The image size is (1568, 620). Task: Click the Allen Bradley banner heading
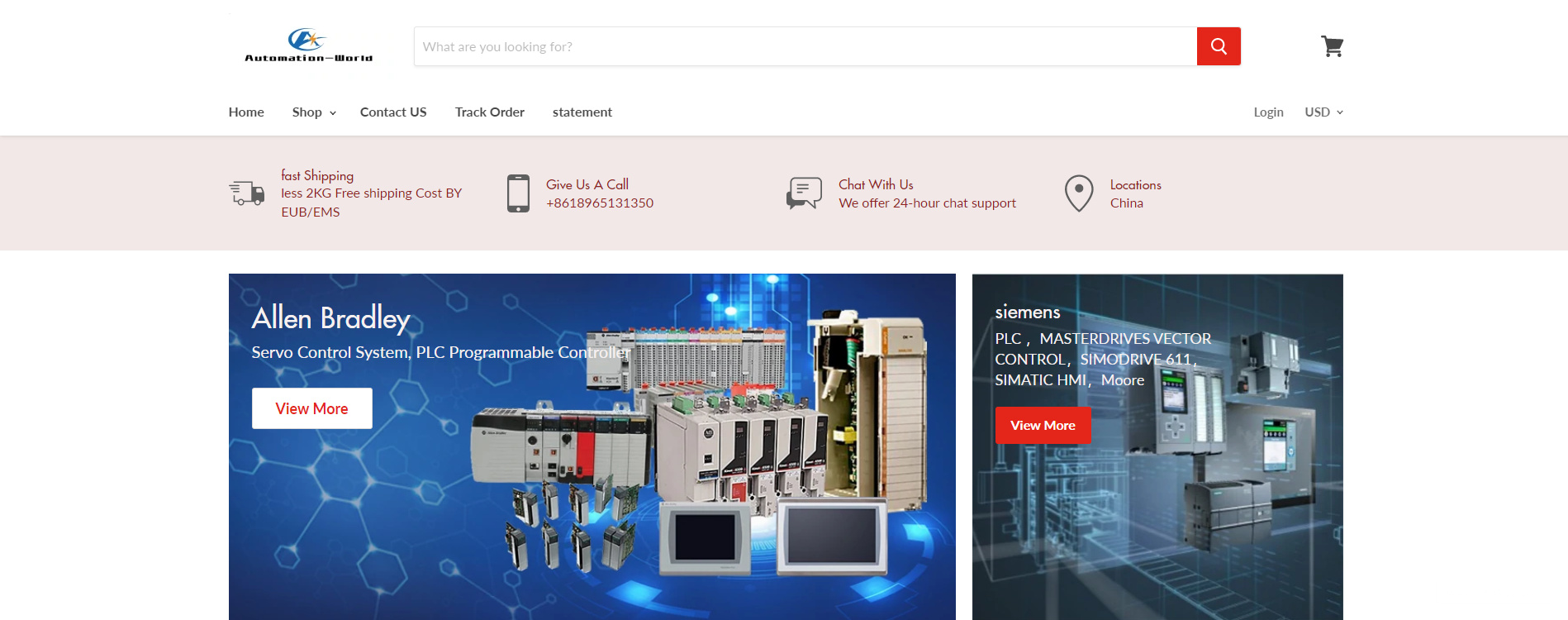click(330, 319)
